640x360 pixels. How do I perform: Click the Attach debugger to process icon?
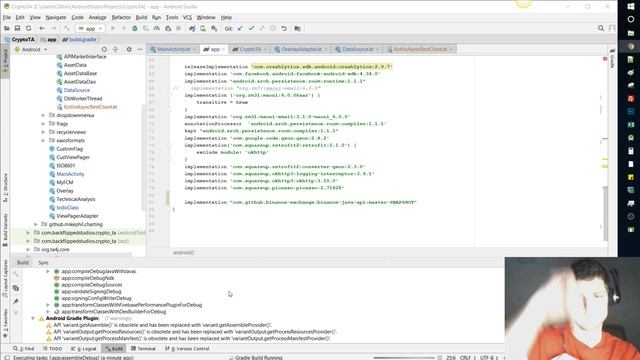point(168,28)
